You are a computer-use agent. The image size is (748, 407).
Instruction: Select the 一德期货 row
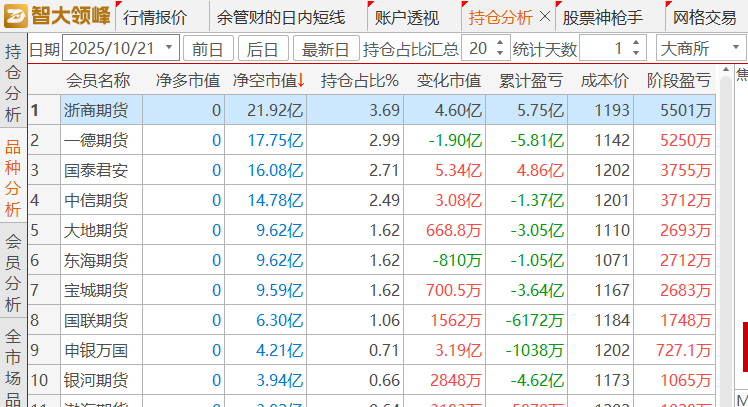[x=372, y=140]
